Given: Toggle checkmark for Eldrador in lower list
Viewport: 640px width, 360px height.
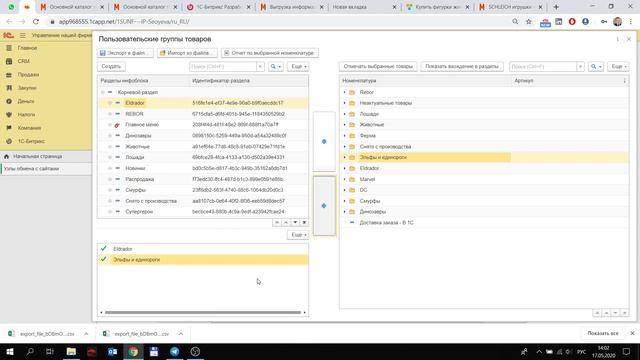Looking at the screenshot, I should point(104,249).
